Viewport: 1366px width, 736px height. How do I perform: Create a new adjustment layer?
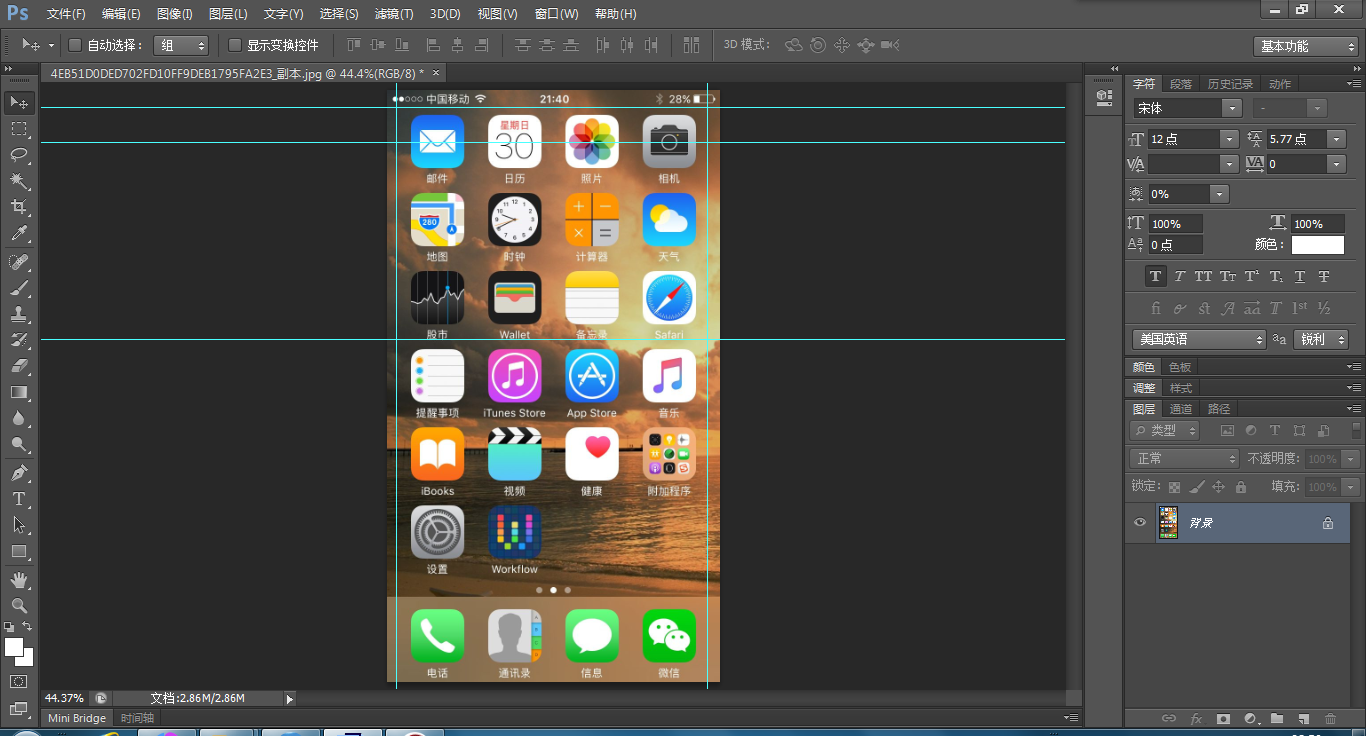click(1250, 718)
